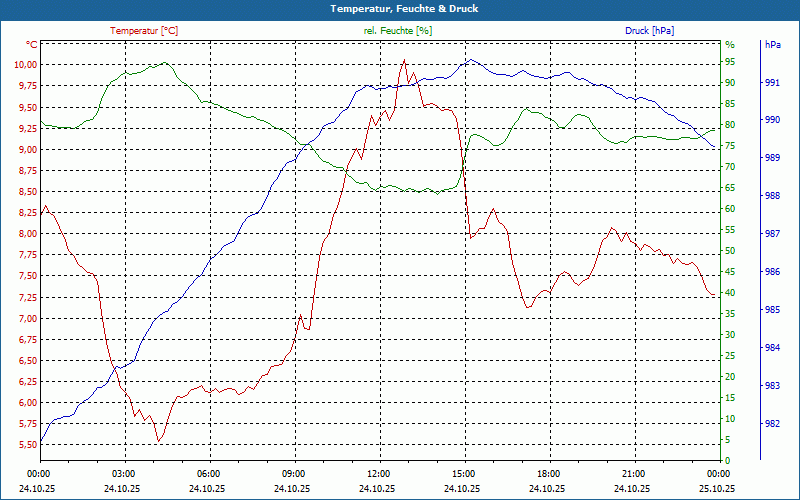Click temperature axis value 6,75
The width and height of the screenshot is (800, 500).
coord(28,339)
